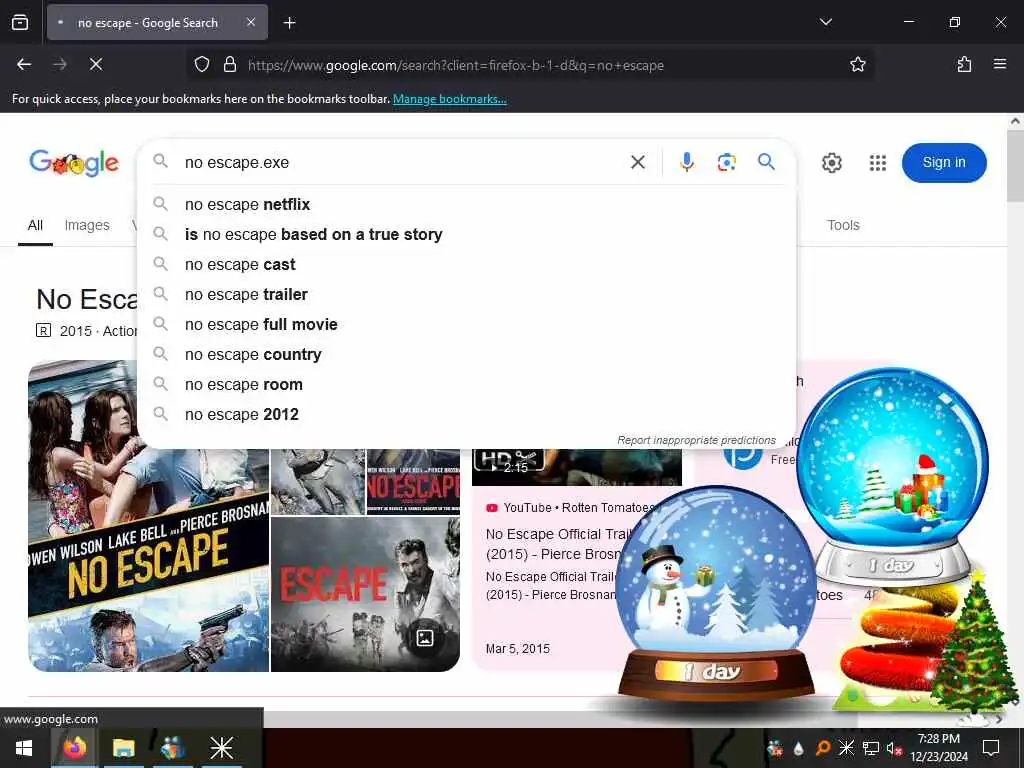The image size is (1024, 768).
Task: Bookmark this page with the star
Action: tap(857, 65)
